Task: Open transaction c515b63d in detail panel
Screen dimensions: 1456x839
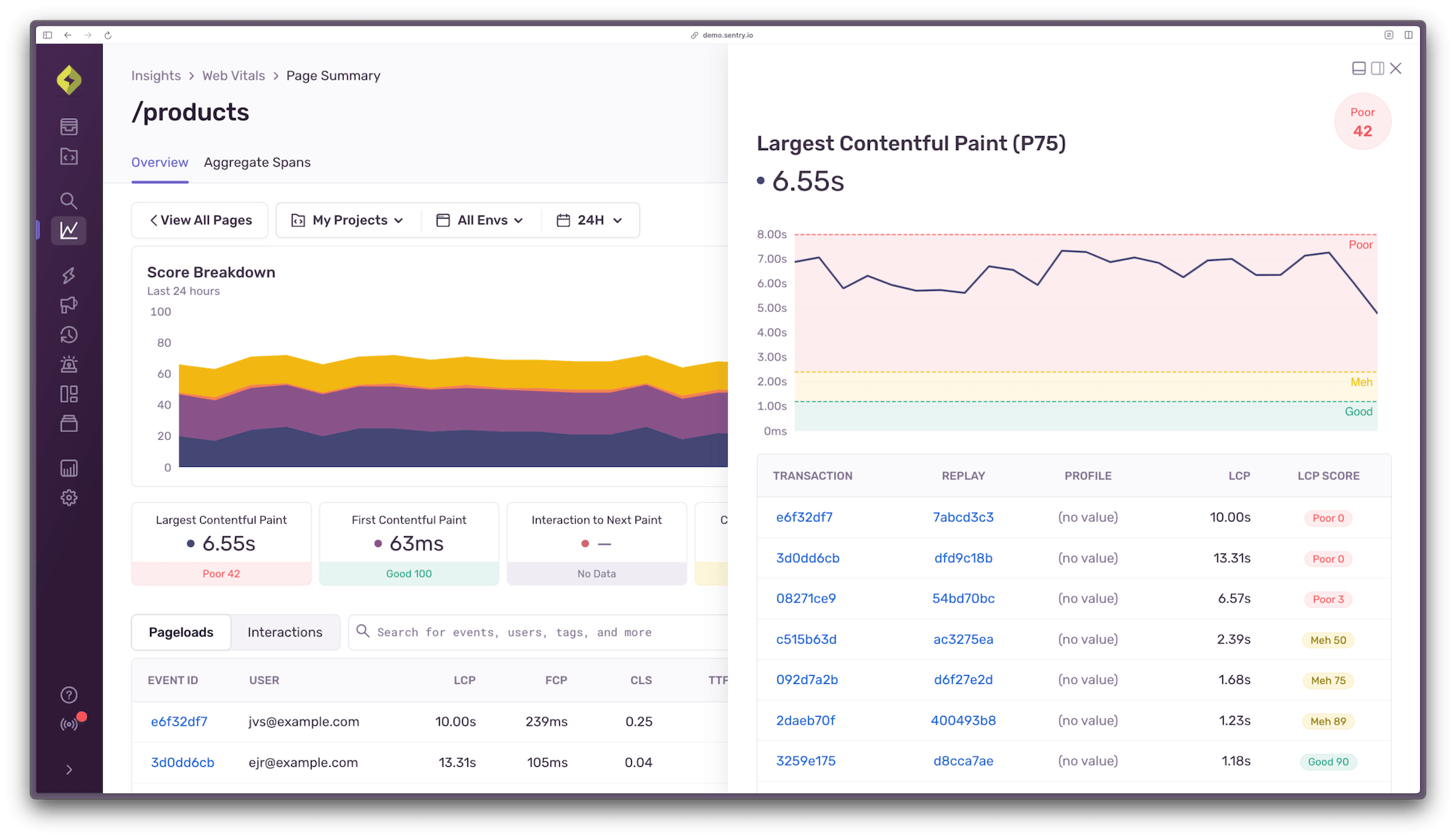Action: click(x=807, y=639)
